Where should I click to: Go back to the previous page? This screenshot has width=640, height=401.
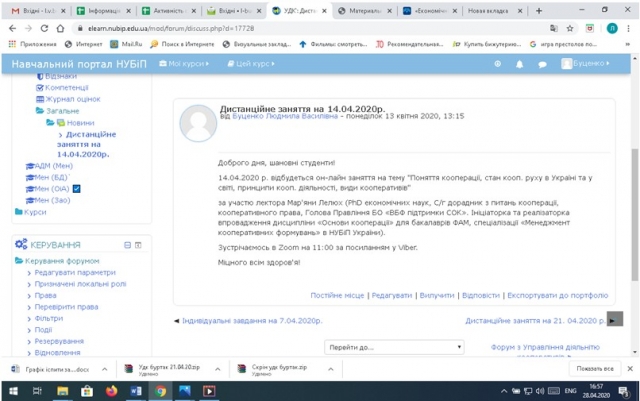pos(12,28)
